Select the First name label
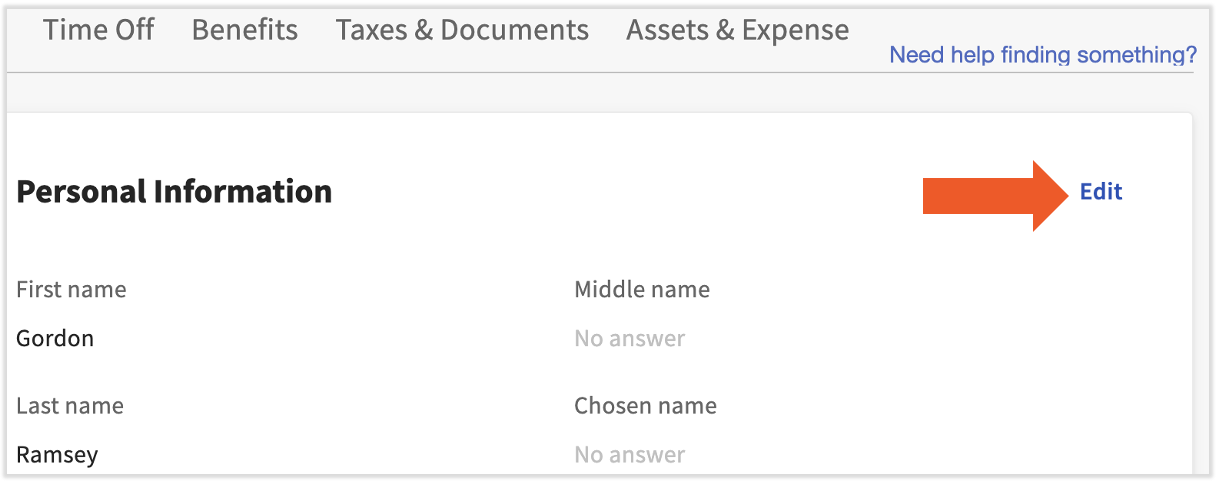The width and height of the screenshot is (1222, 488). coord(71,290)
